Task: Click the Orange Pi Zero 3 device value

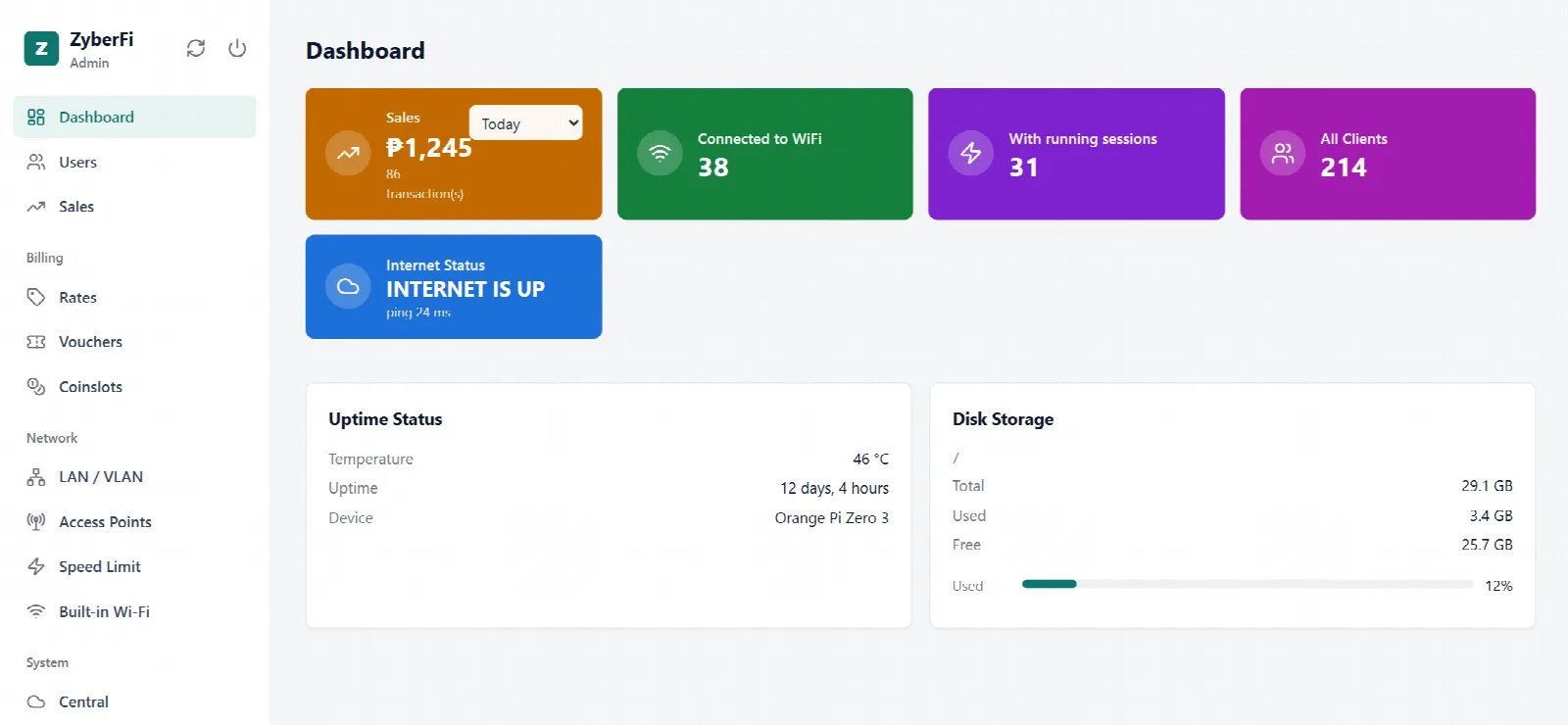Action: [x=832, y=517]
